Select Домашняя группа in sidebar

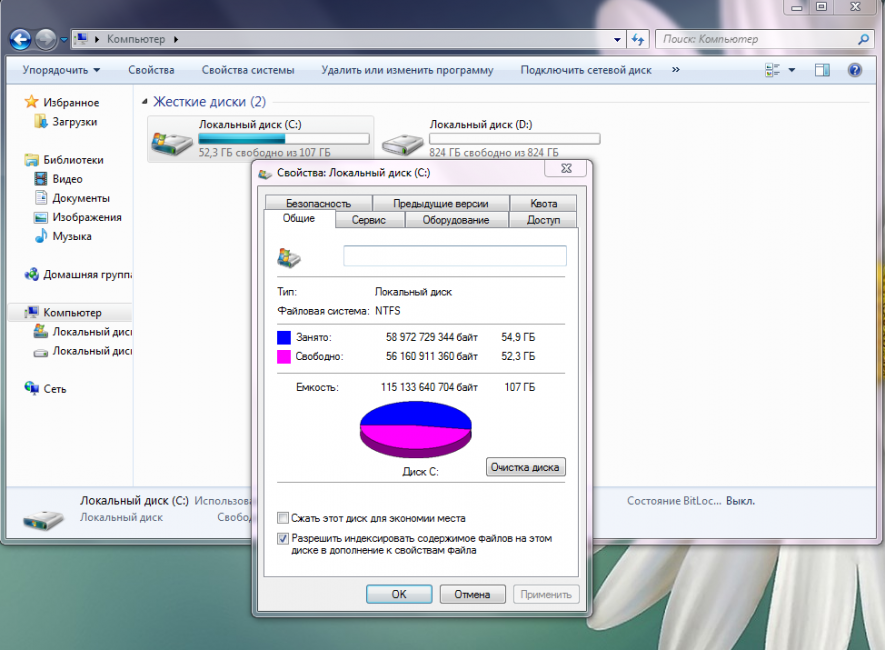(x=87, y=275)
